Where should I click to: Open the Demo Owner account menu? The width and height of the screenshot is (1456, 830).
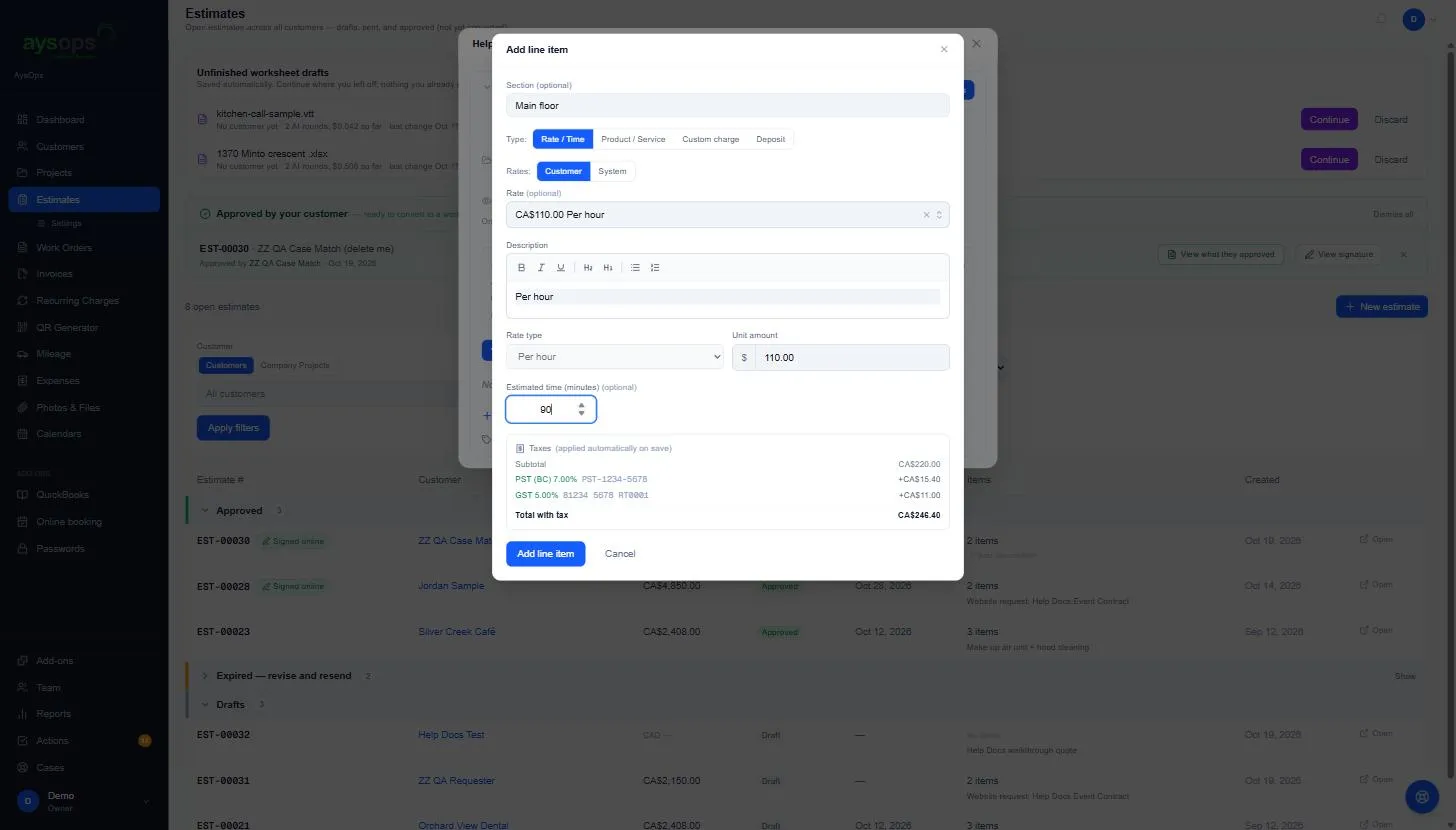pyautogui.click(x=84, y=801)
